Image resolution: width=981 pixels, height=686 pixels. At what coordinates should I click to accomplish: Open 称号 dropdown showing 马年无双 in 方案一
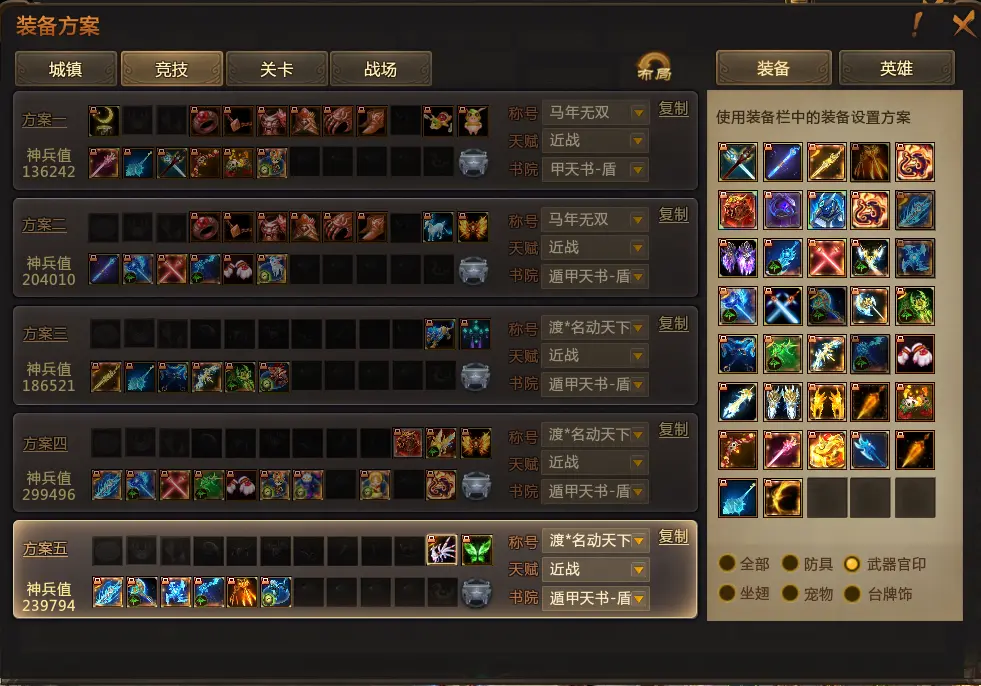[x=595, y=113]
